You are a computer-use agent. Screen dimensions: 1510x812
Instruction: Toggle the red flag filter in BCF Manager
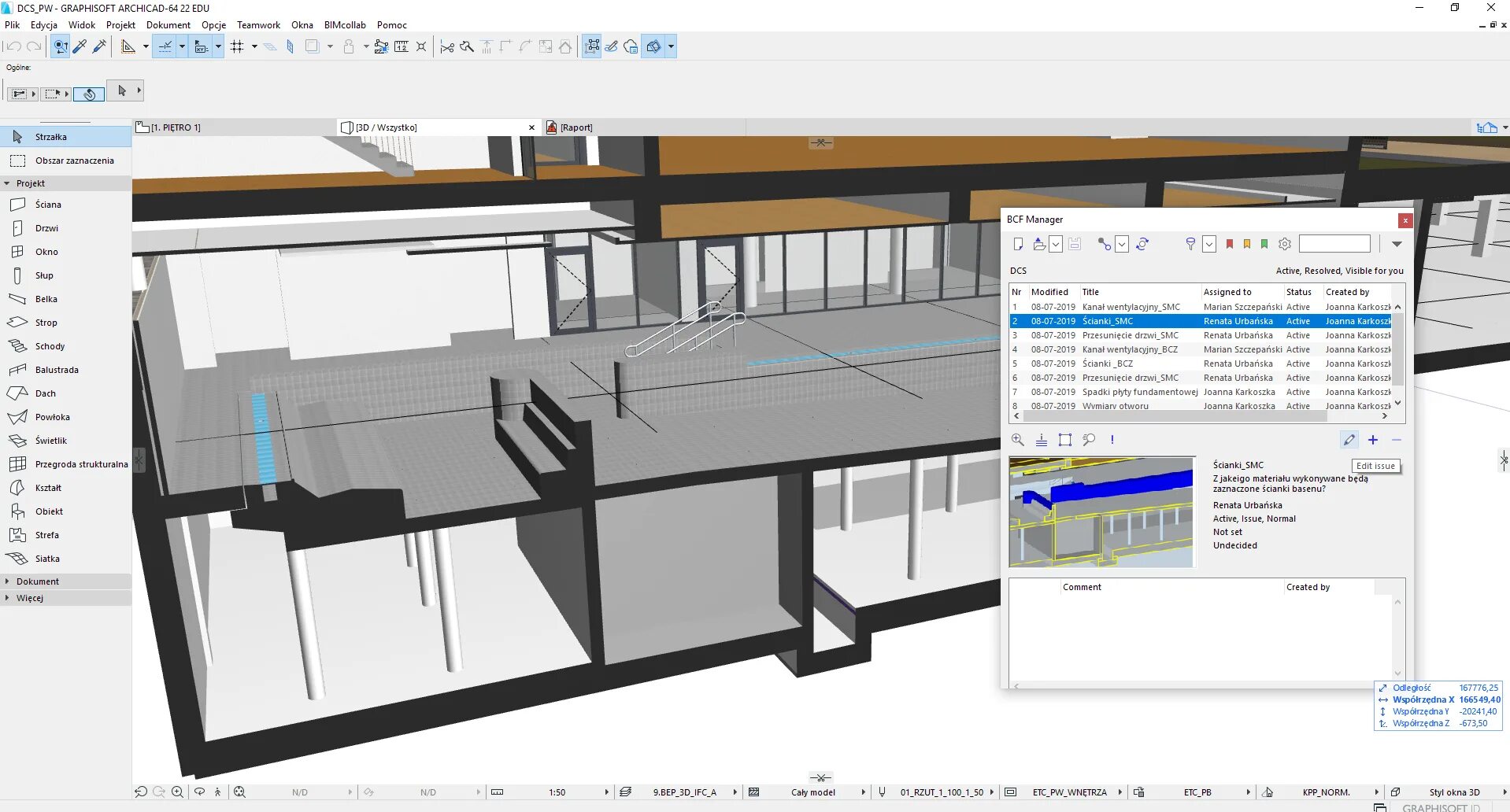[1230, 244]
